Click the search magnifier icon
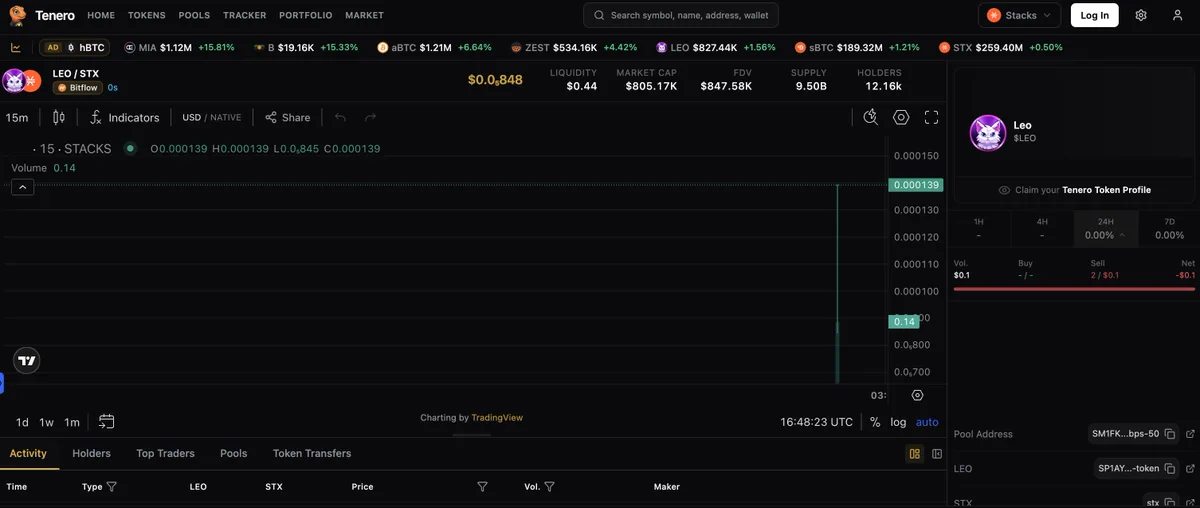The image size is (1200, 508). pos(598,15)
